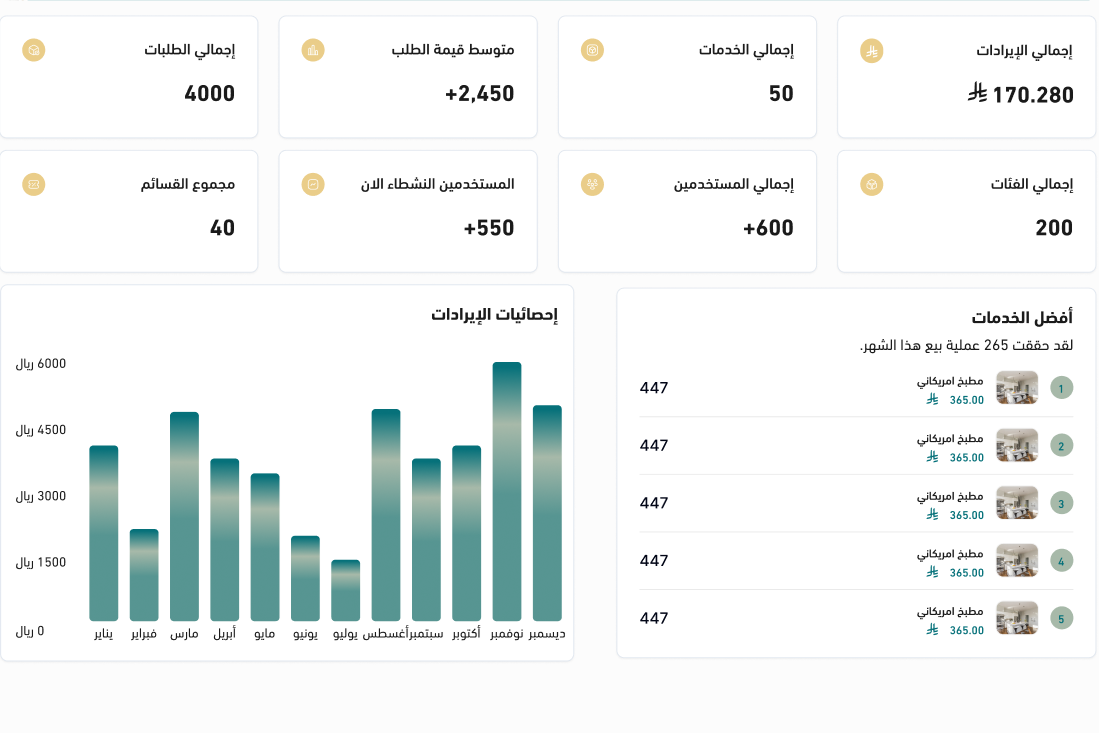Click the إجمالي الطلبات card icon
1099x733 pixels.
tap(34, 50)
